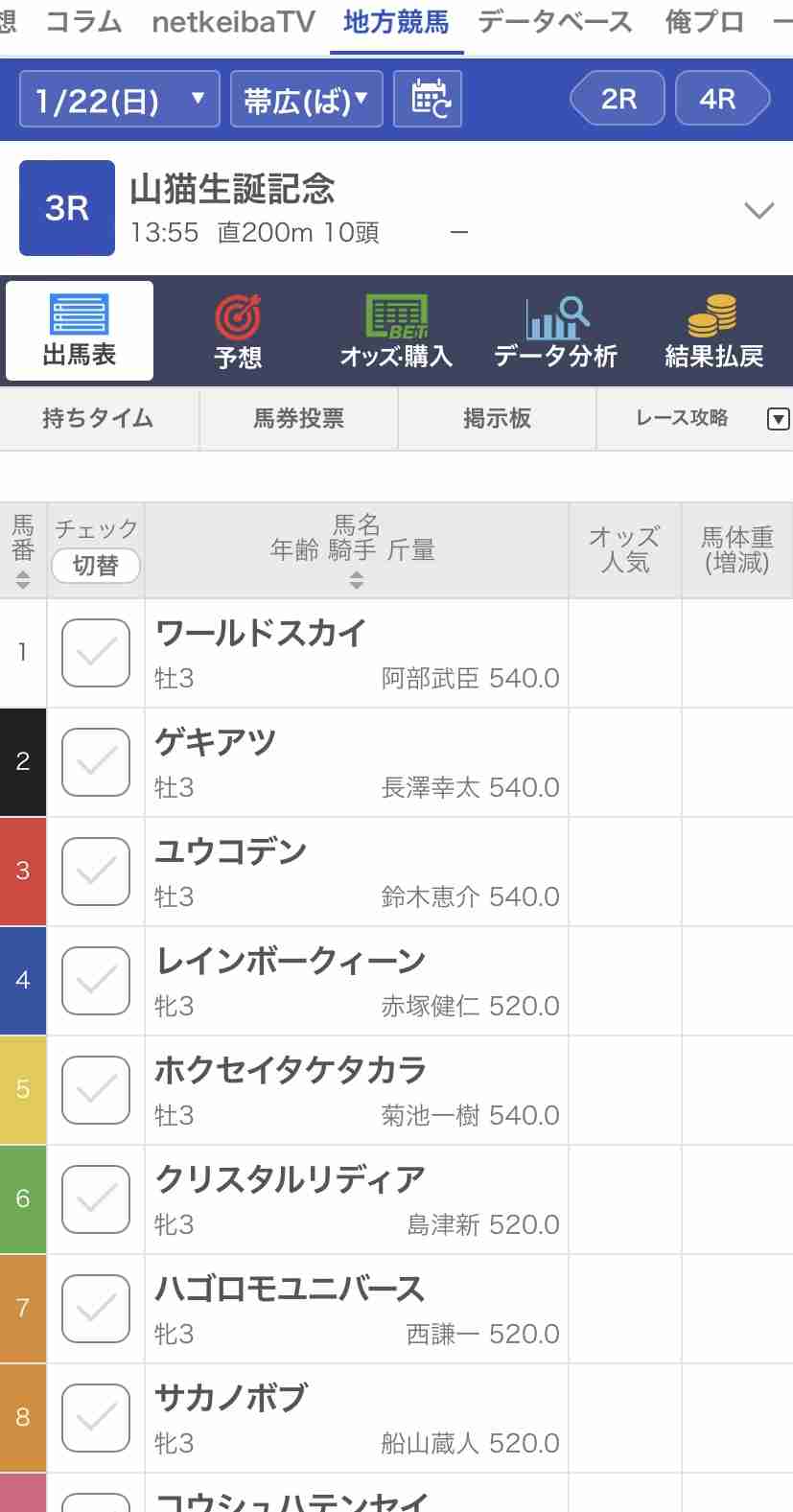Go to the previous race 2R
793x1512 pixels.
pos(618,99)
